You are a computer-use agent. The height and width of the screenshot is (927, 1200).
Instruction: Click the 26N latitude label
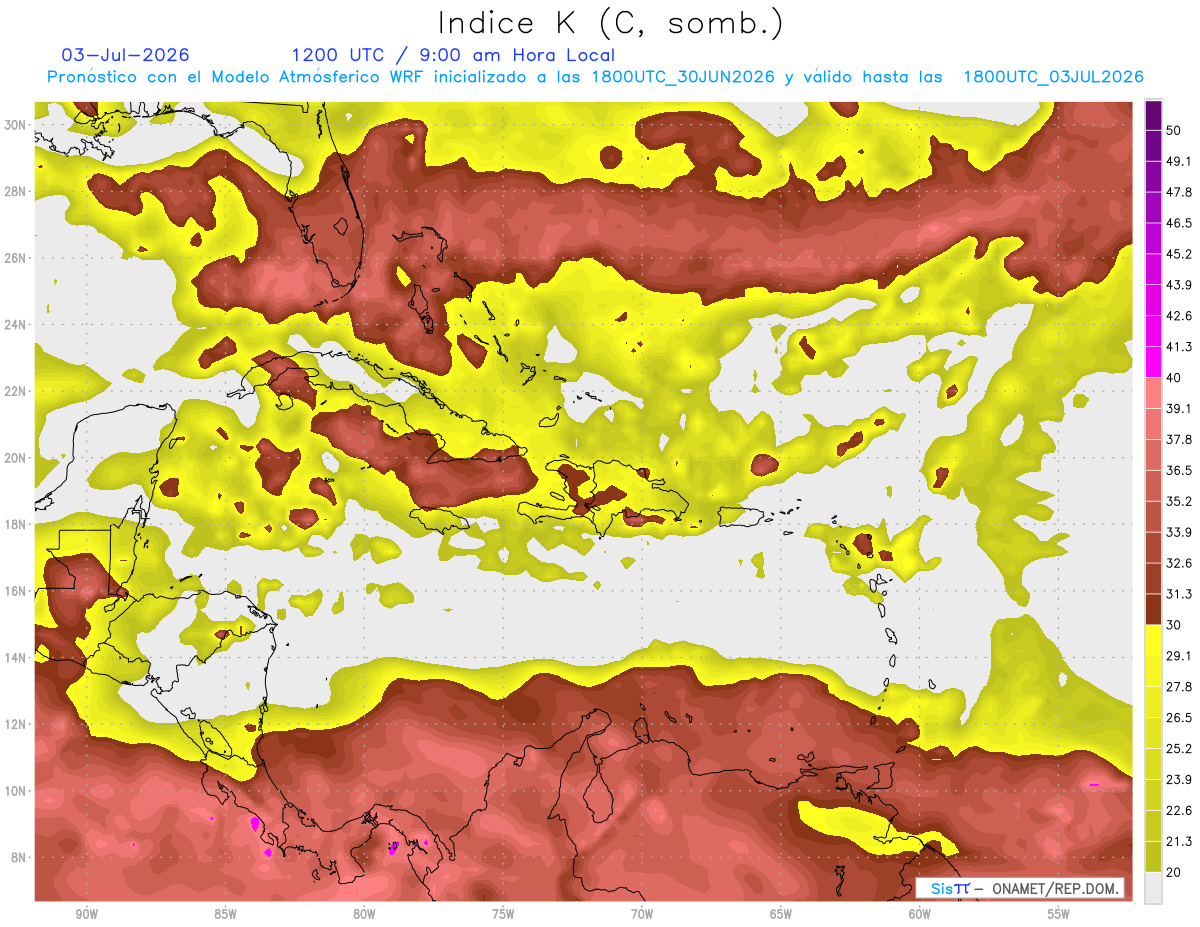(x=14, y=257)
